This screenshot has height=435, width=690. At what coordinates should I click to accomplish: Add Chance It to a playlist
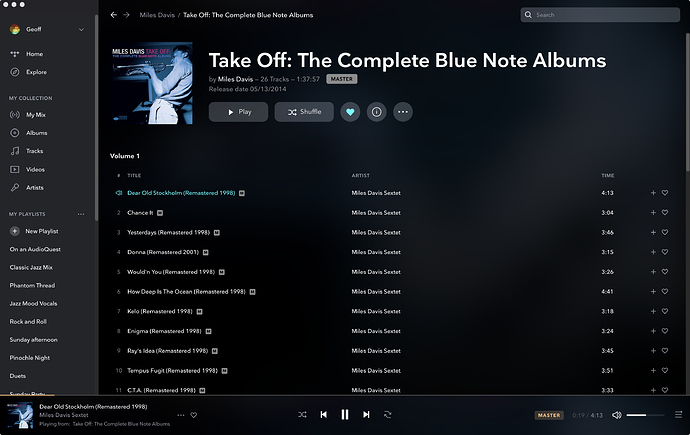pos(653,212)
